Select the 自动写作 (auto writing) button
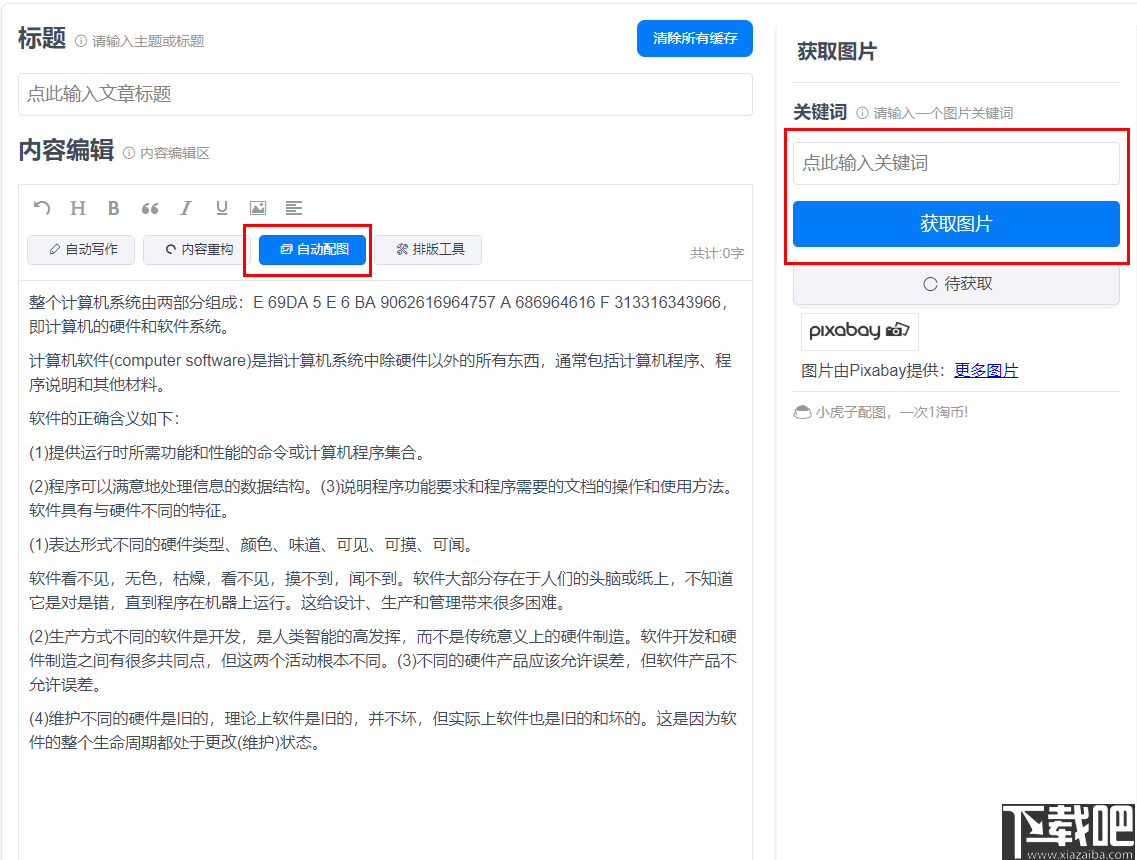The width and height of the screenshot is (1137, 860). [80, 250]
